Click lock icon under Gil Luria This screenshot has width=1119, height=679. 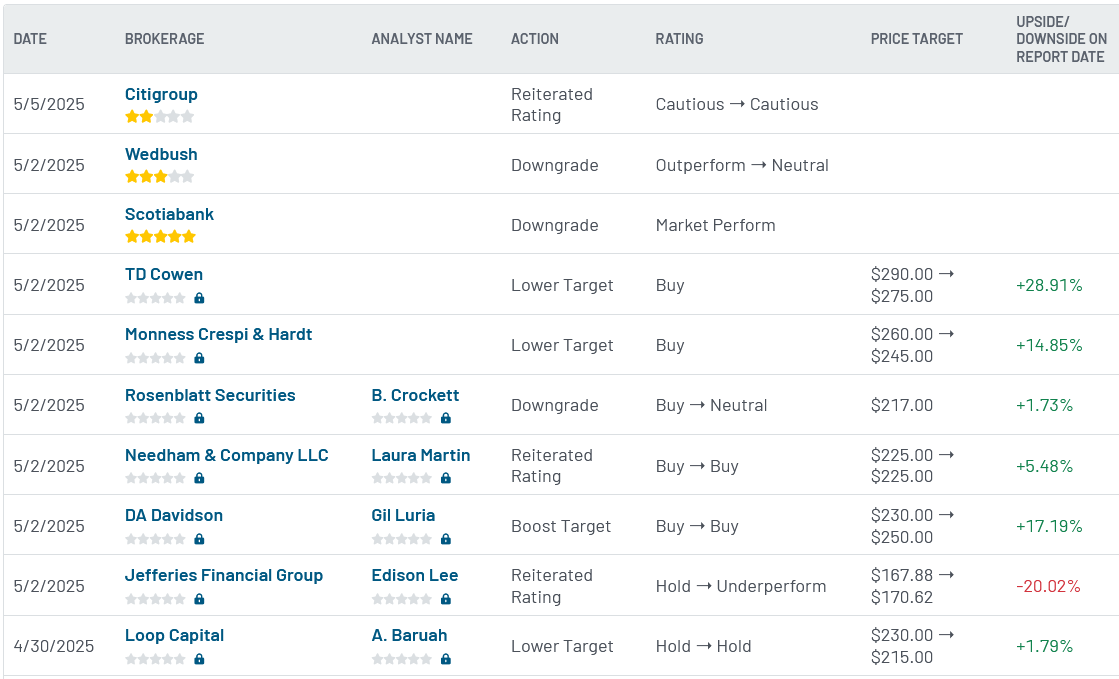point(445,538)
